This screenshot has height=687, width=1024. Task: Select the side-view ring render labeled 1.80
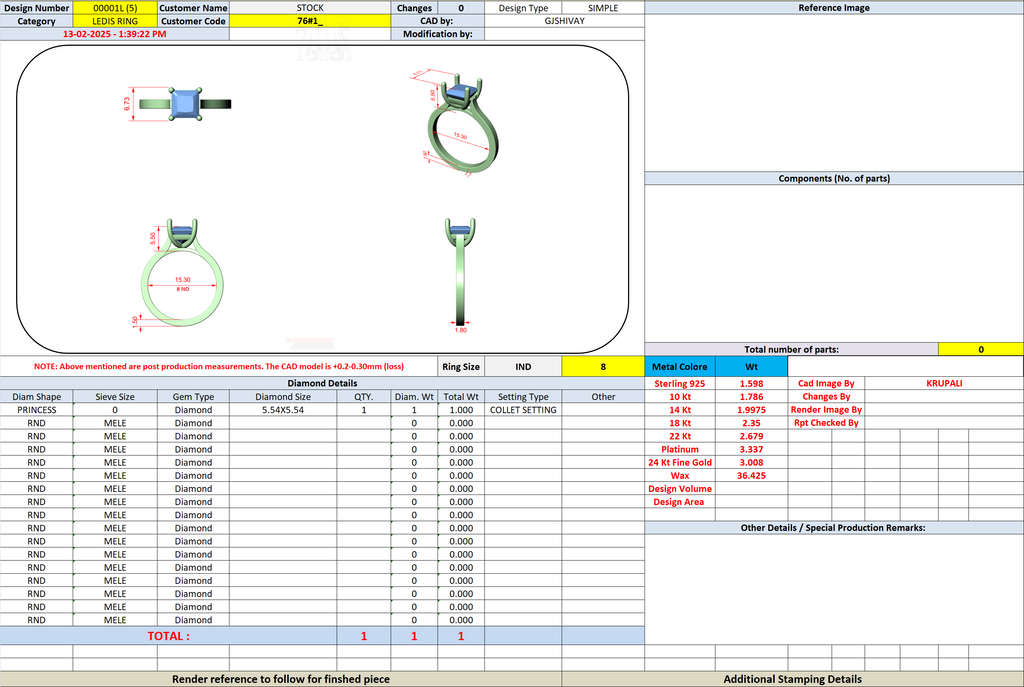(x=460, y=276)
